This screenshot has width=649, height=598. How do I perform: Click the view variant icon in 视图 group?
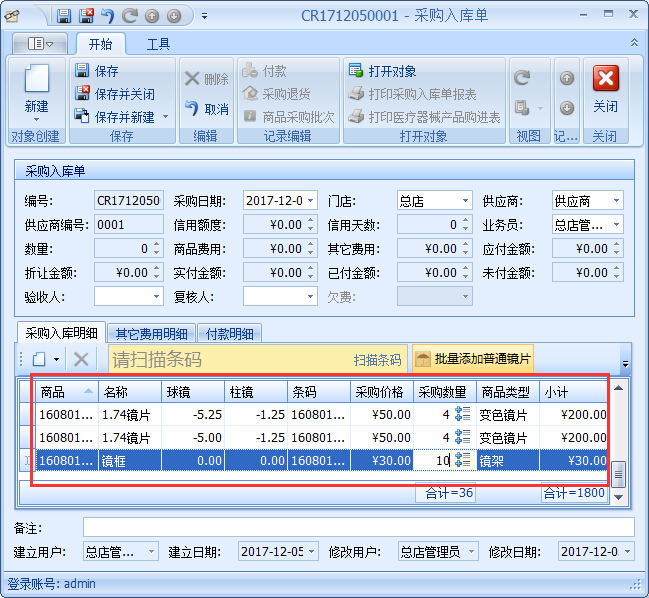(522, 108)
